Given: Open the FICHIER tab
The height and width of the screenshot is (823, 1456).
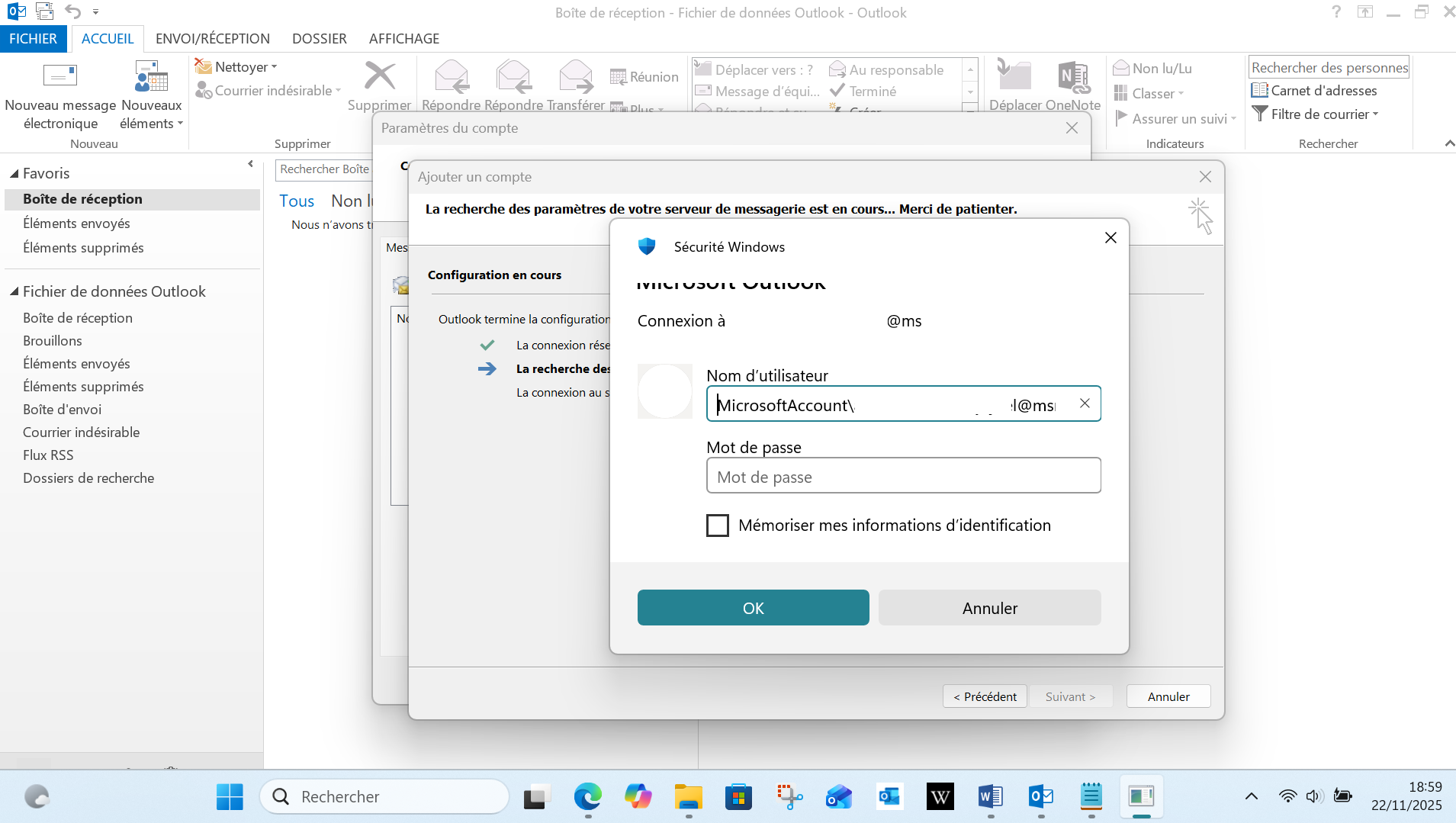Looking at the screenshot, I should pos(33,39).
